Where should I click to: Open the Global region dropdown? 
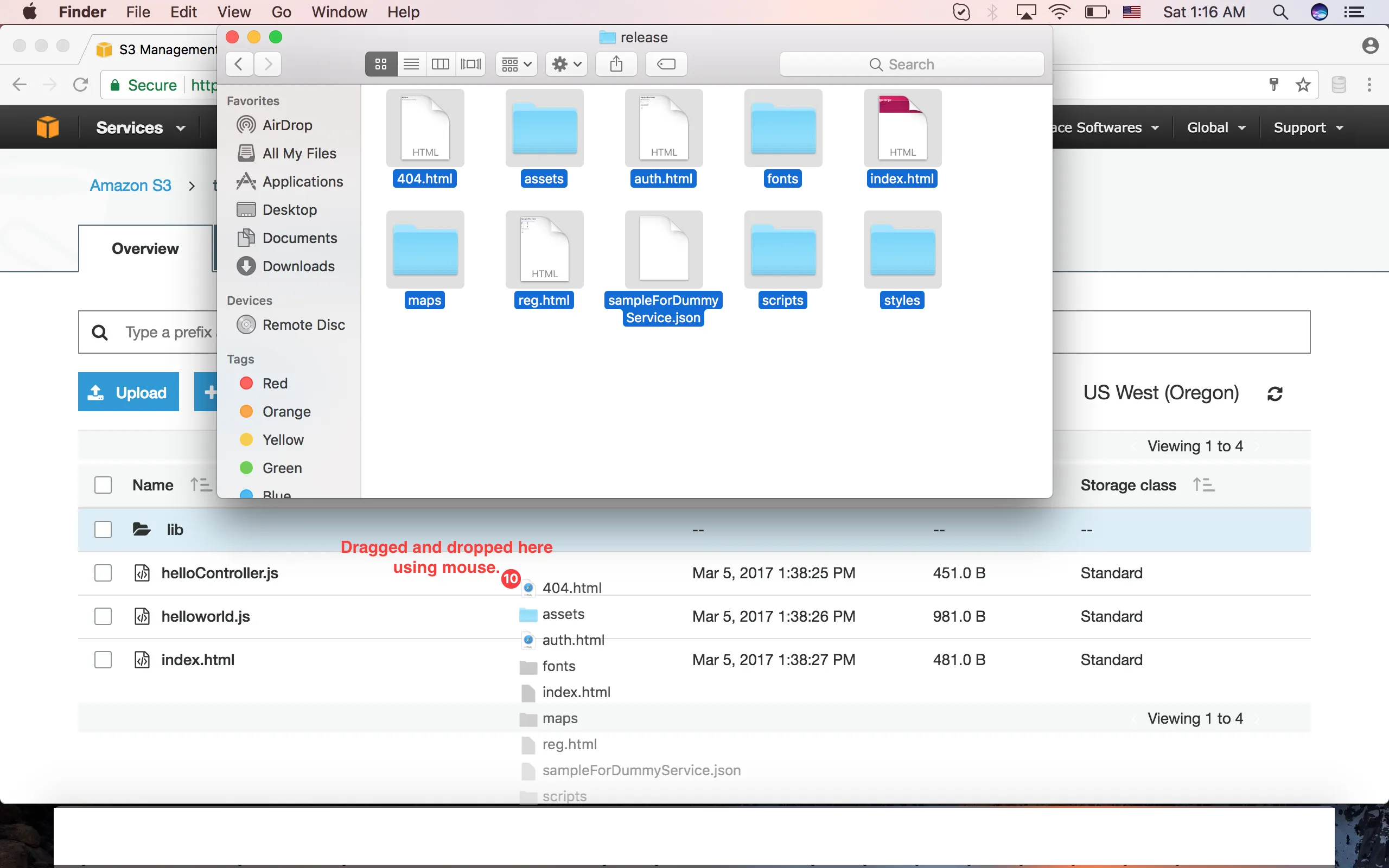click(x=1215, y=127)
